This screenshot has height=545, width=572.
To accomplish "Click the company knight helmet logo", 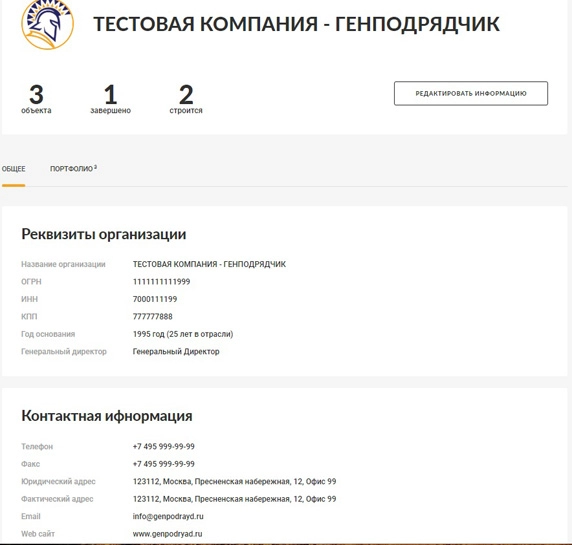I will 47,24.
